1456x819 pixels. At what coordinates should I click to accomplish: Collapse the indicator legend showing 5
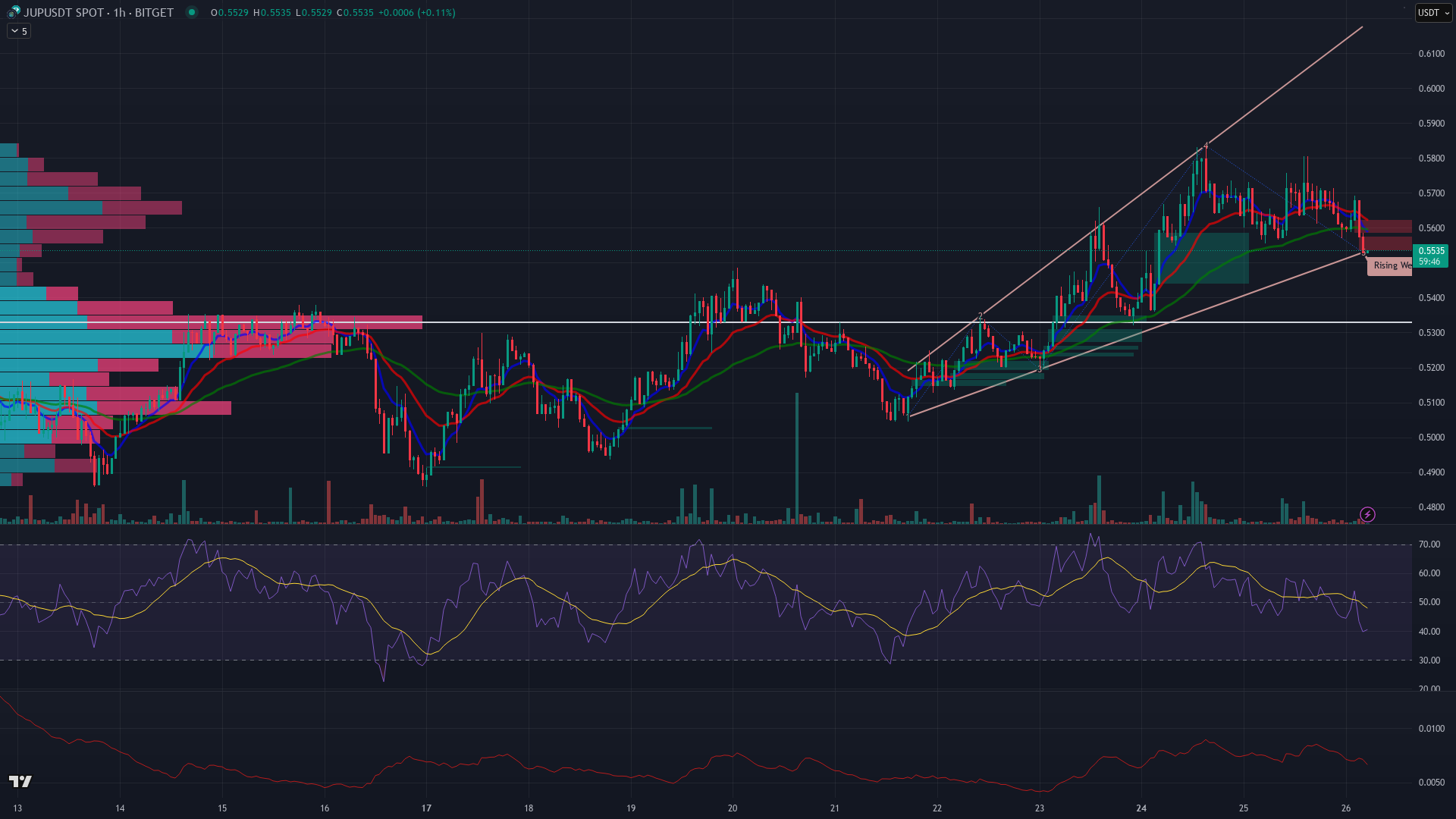[19, 31]
